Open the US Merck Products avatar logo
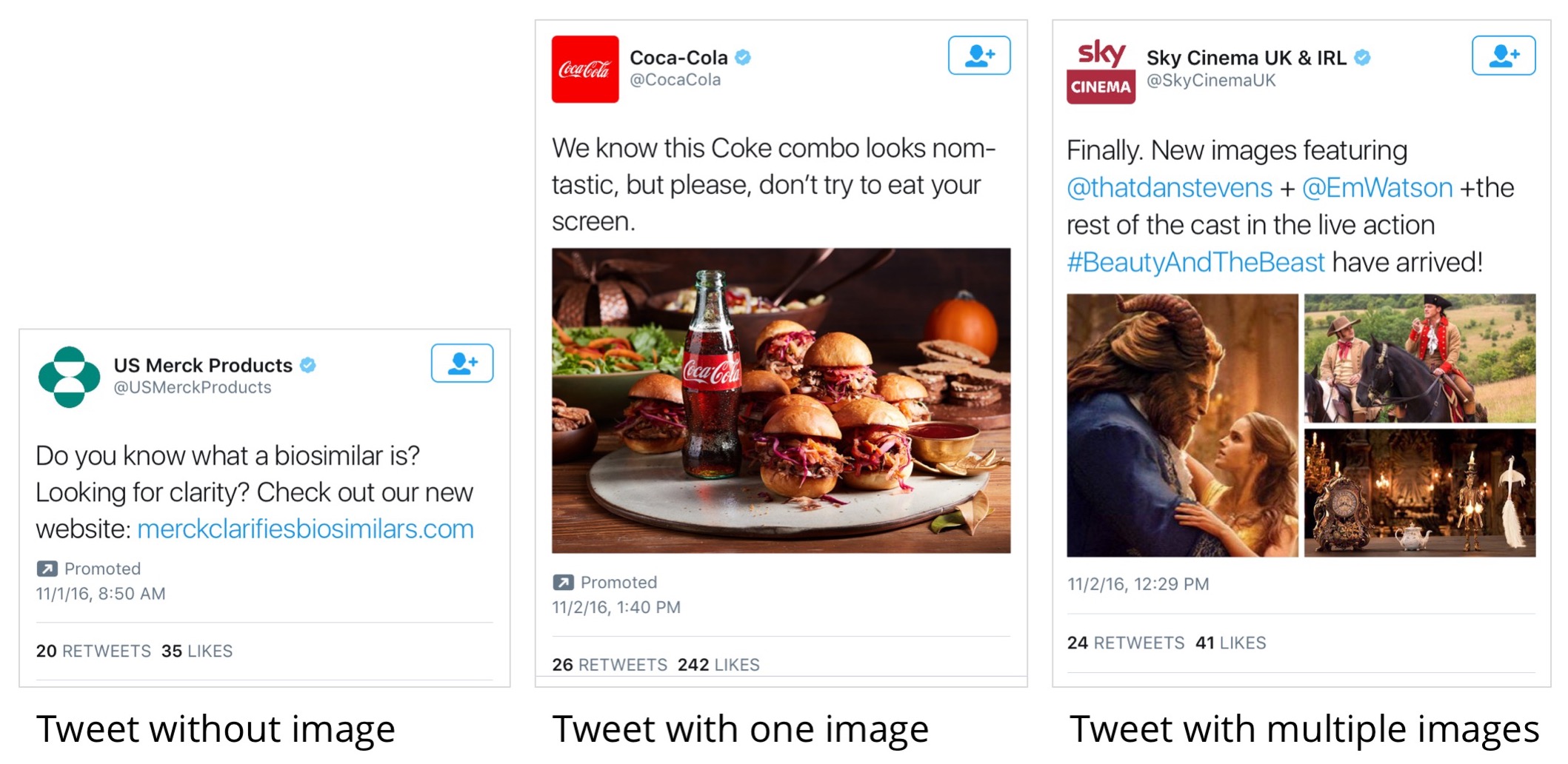 pyautogui.click(x=69, y=377)
